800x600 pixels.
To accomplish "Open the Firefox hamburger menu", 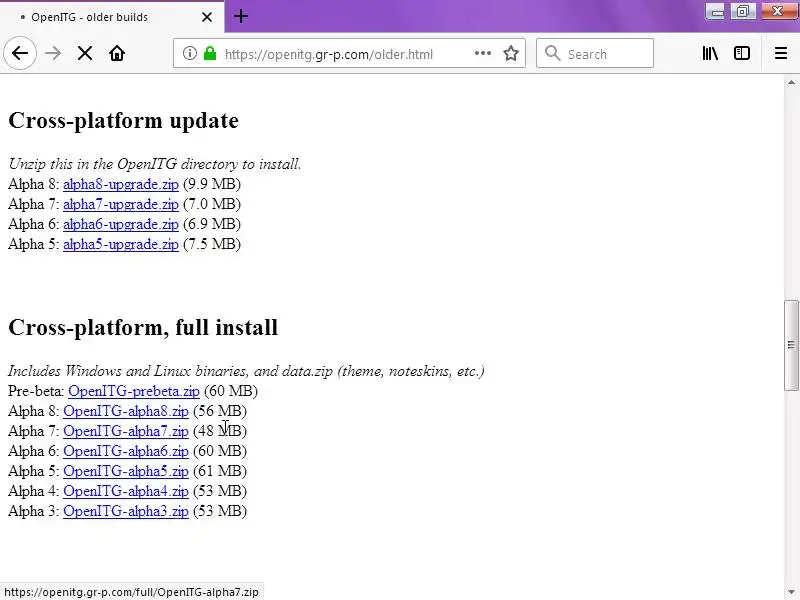I will click(781, 53).
